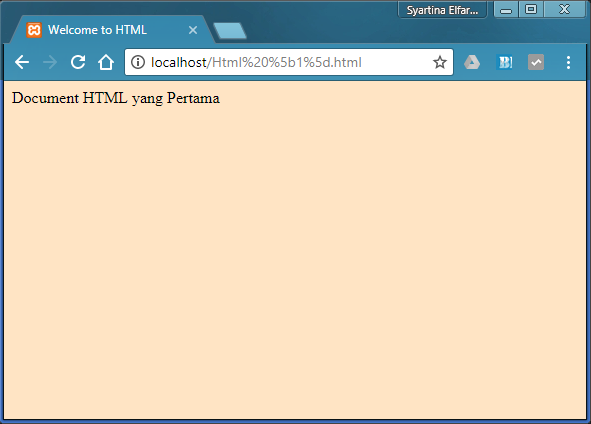
Task: Go back with the back arrow
Action: [x=22, y=62]
